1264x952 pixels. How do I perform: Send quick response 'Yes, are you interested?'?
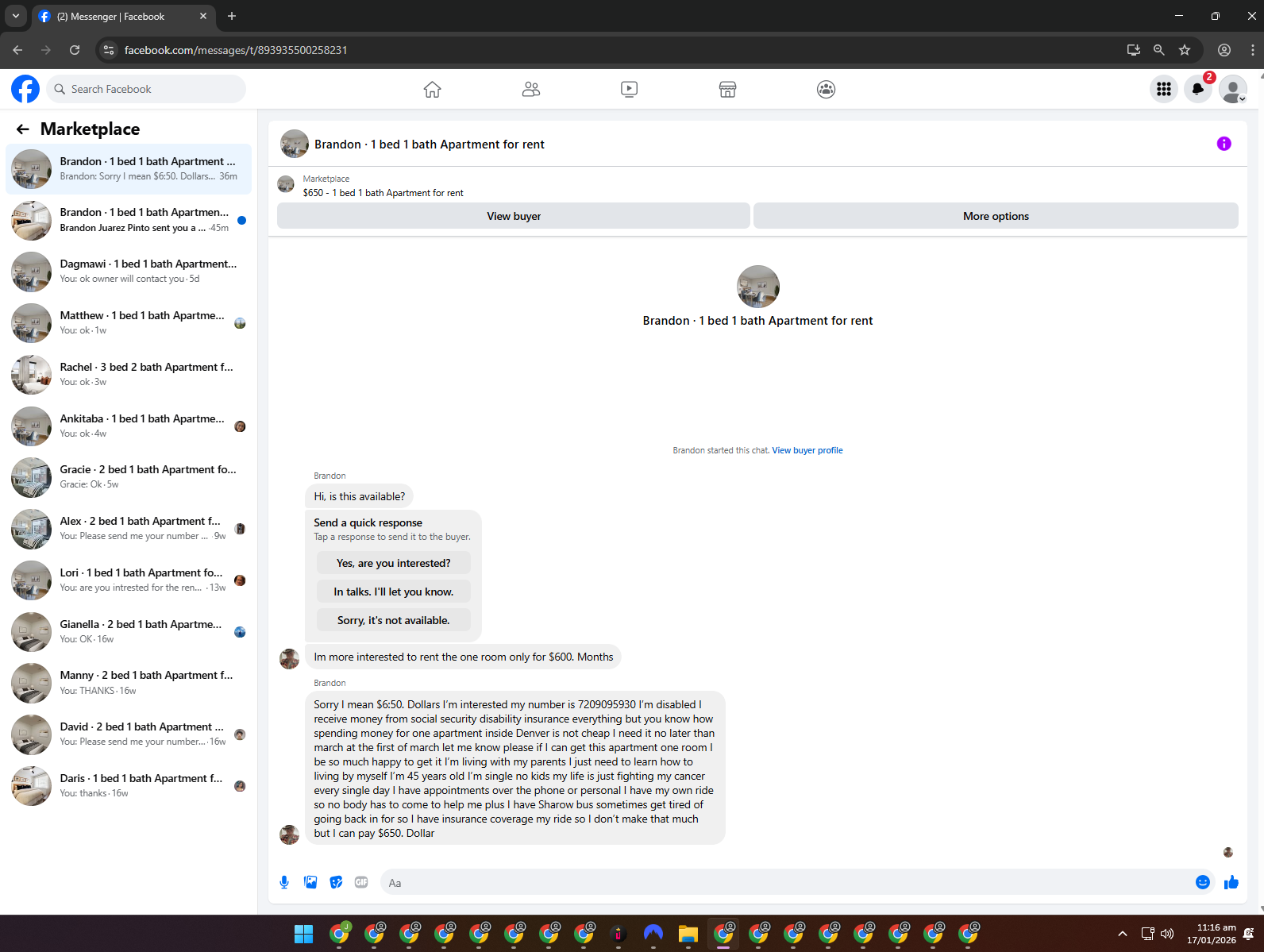click(393, 563)
